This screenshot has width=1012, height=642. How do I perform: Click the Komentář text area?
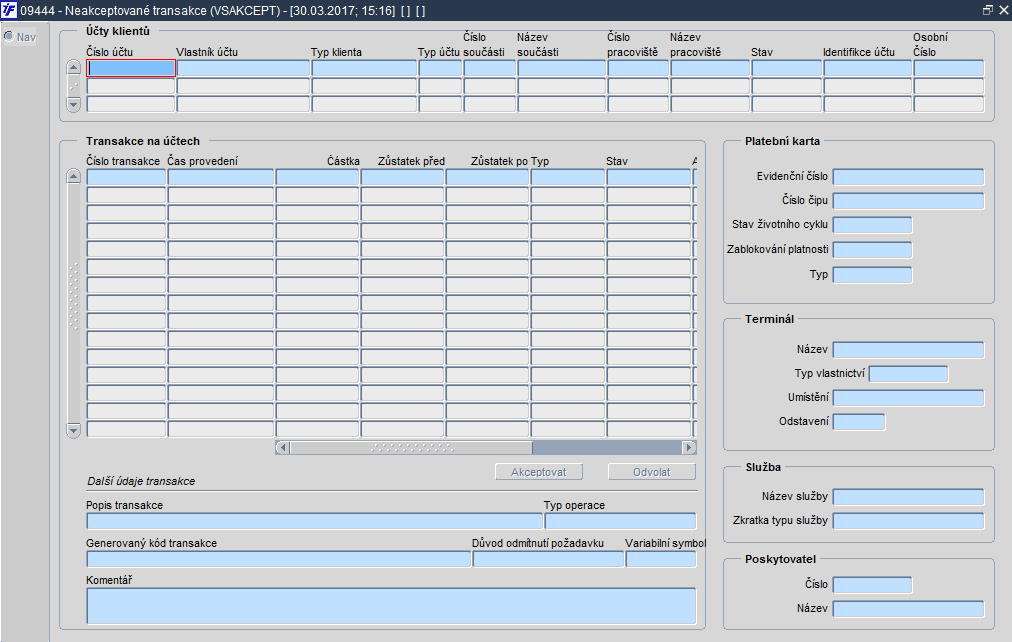(x=391, y=606)
